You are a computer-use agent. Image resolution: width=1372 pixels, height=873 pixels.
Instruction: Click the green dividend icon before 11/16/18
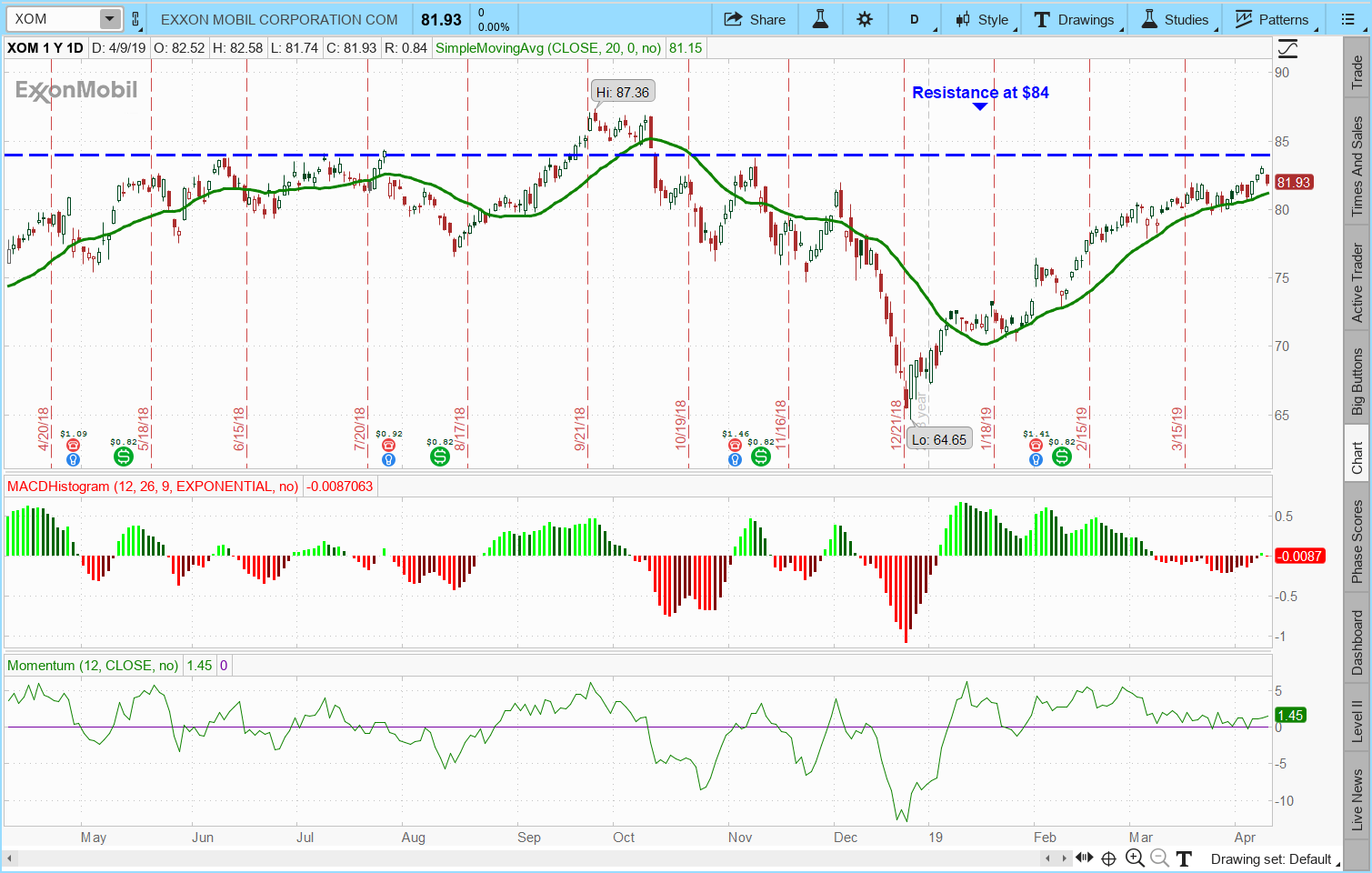[761, 456]
